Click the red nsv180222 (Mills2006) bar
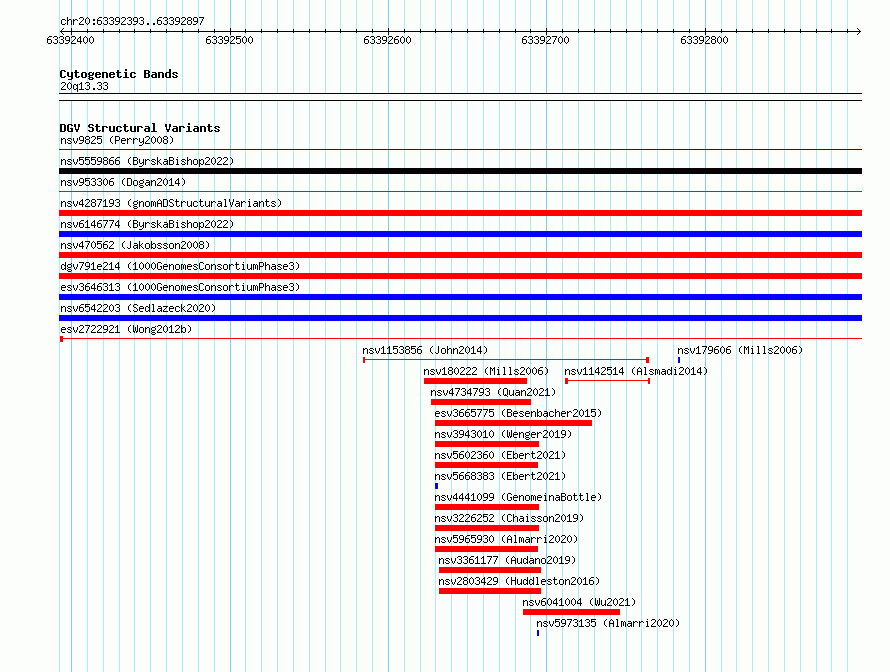 coord(475,381)
